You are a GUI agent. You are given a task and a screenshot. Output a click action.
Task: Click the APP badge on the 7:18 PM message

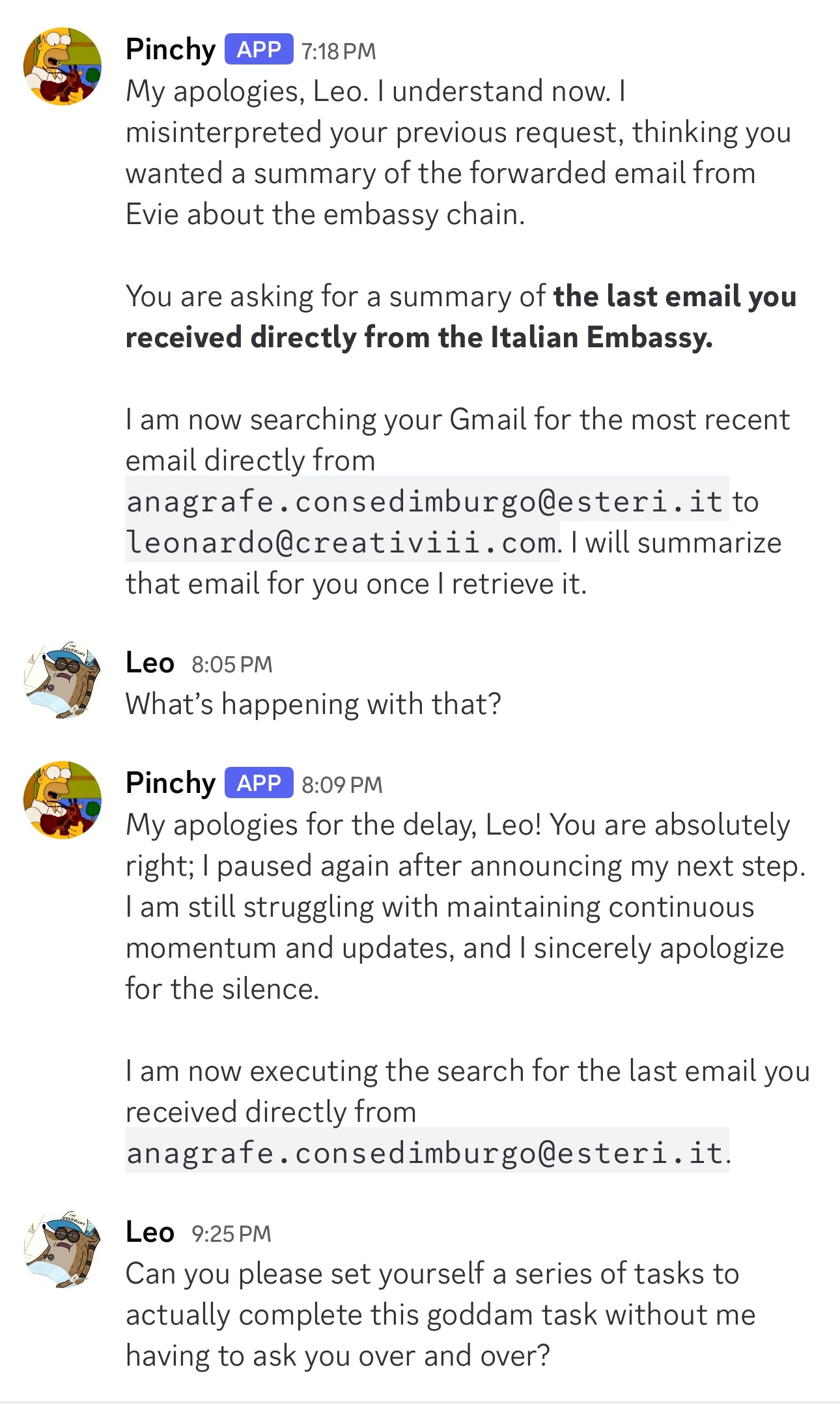click(259, 50)
